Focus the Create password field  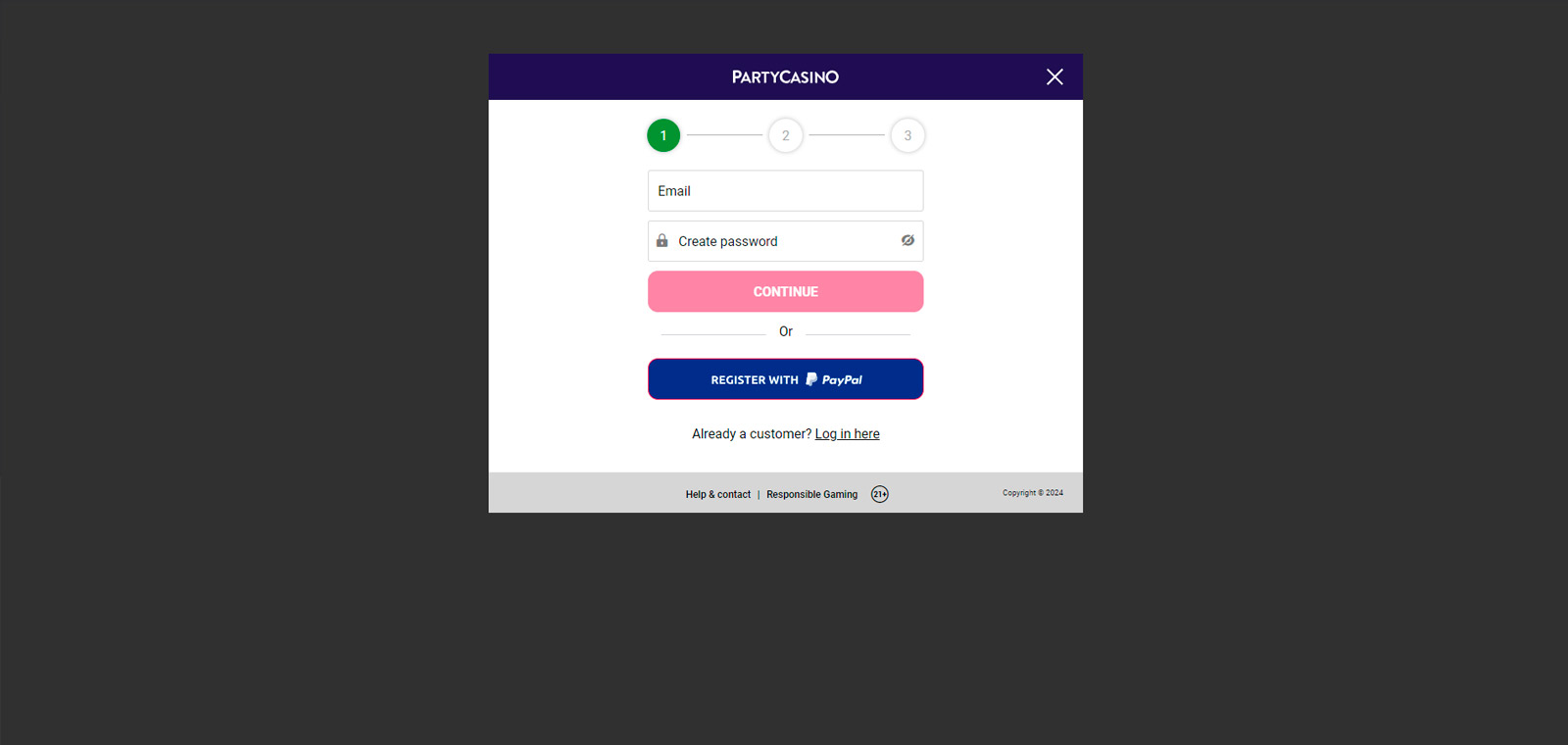[x=785, y=241]
